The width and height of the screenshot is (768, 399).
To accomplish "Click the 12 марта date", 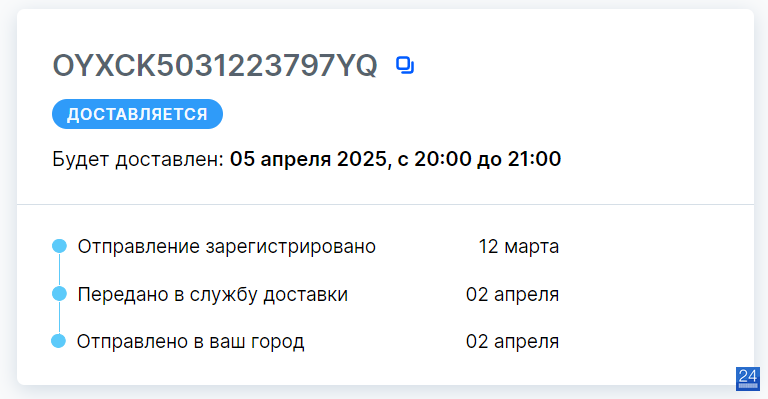I will tap(519, 246).
